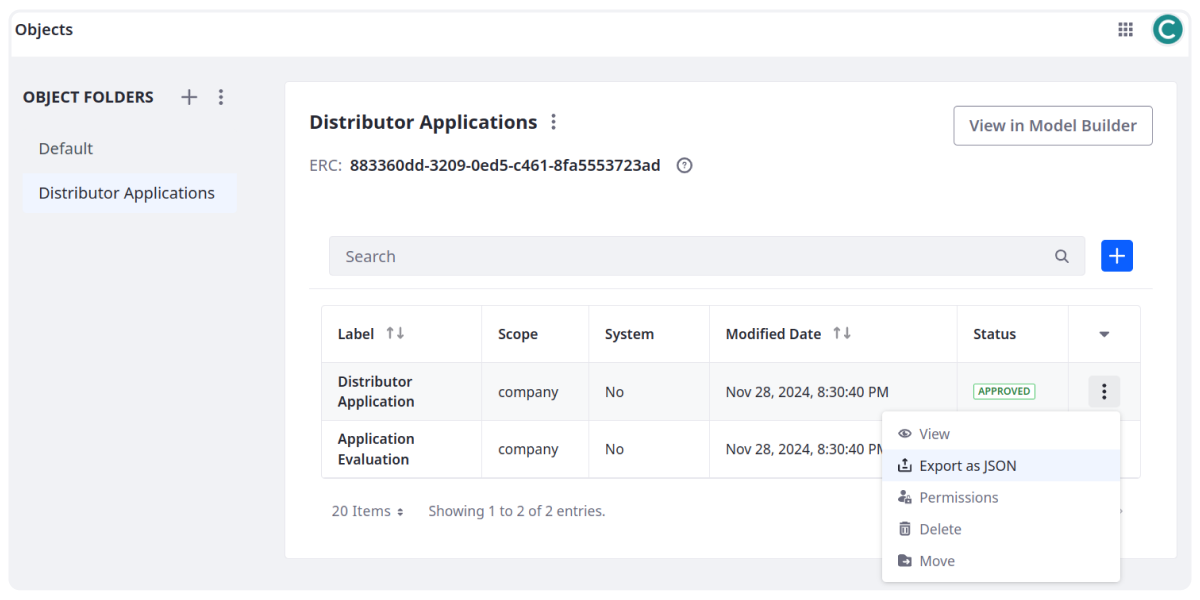Expand the table column filter caret
Image resolution: width=1200 pixels, height=600 pixels.
pyautogui.click(x=1104, y=335)
